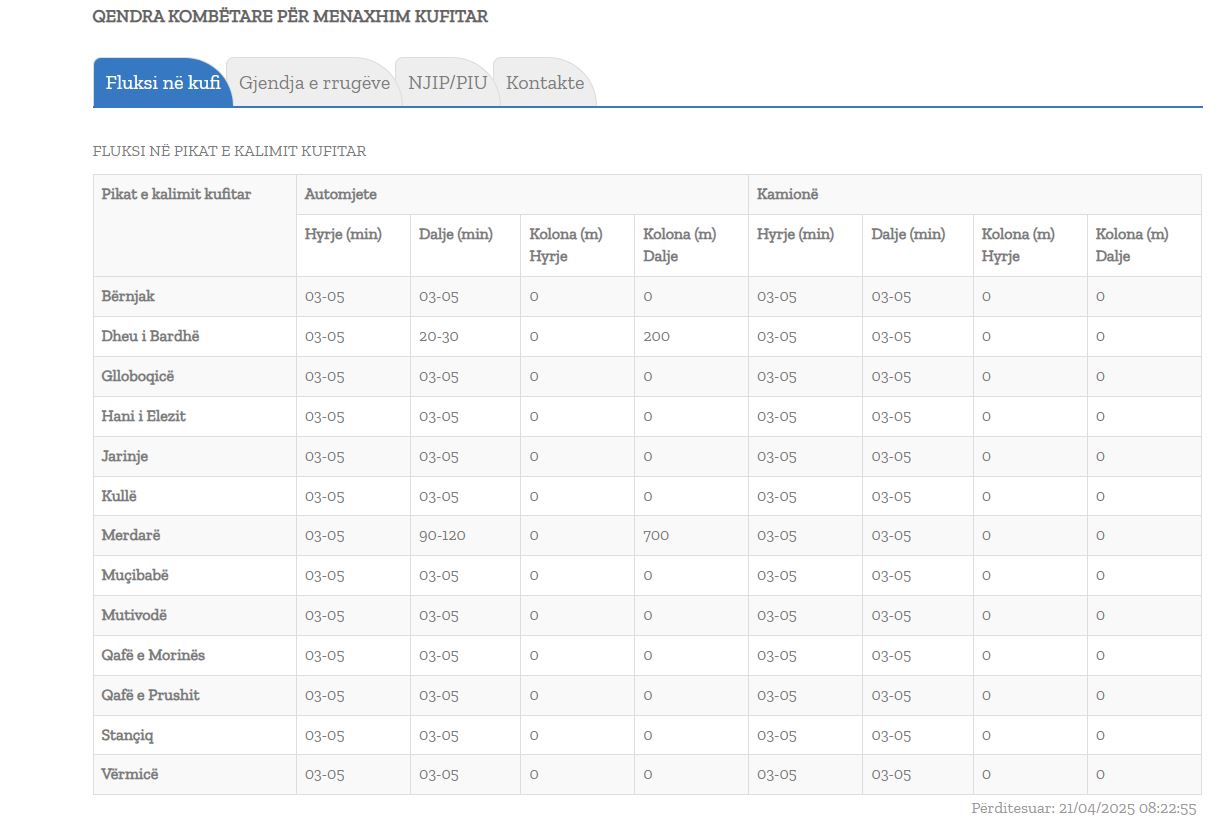The height and width of the screenshot is (831, 1225).
Task: Click the Përditesuar timestamp text
Action: [1083, 808]
